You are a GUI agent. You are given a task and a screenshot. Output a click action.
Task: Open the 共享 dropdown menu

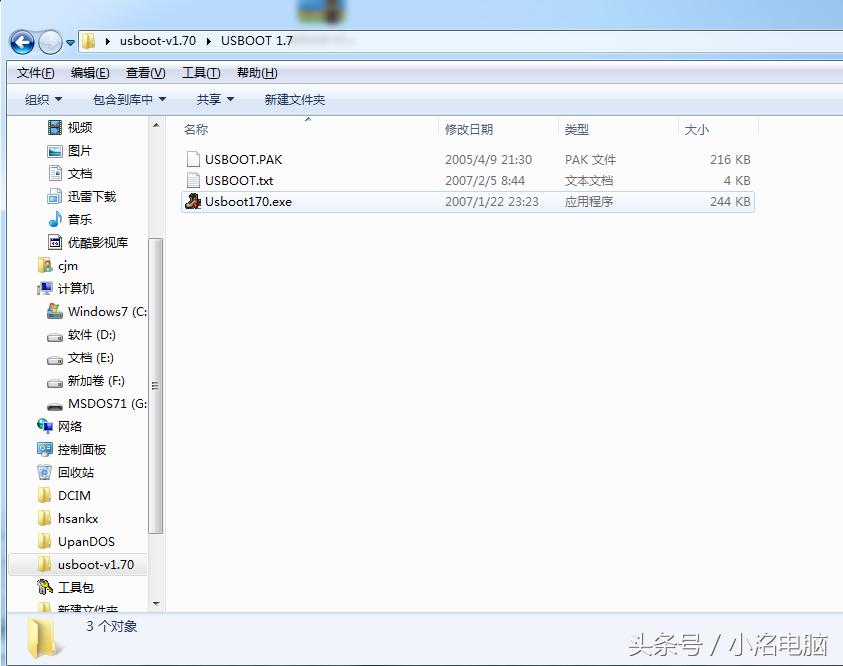tap(214, 99)
